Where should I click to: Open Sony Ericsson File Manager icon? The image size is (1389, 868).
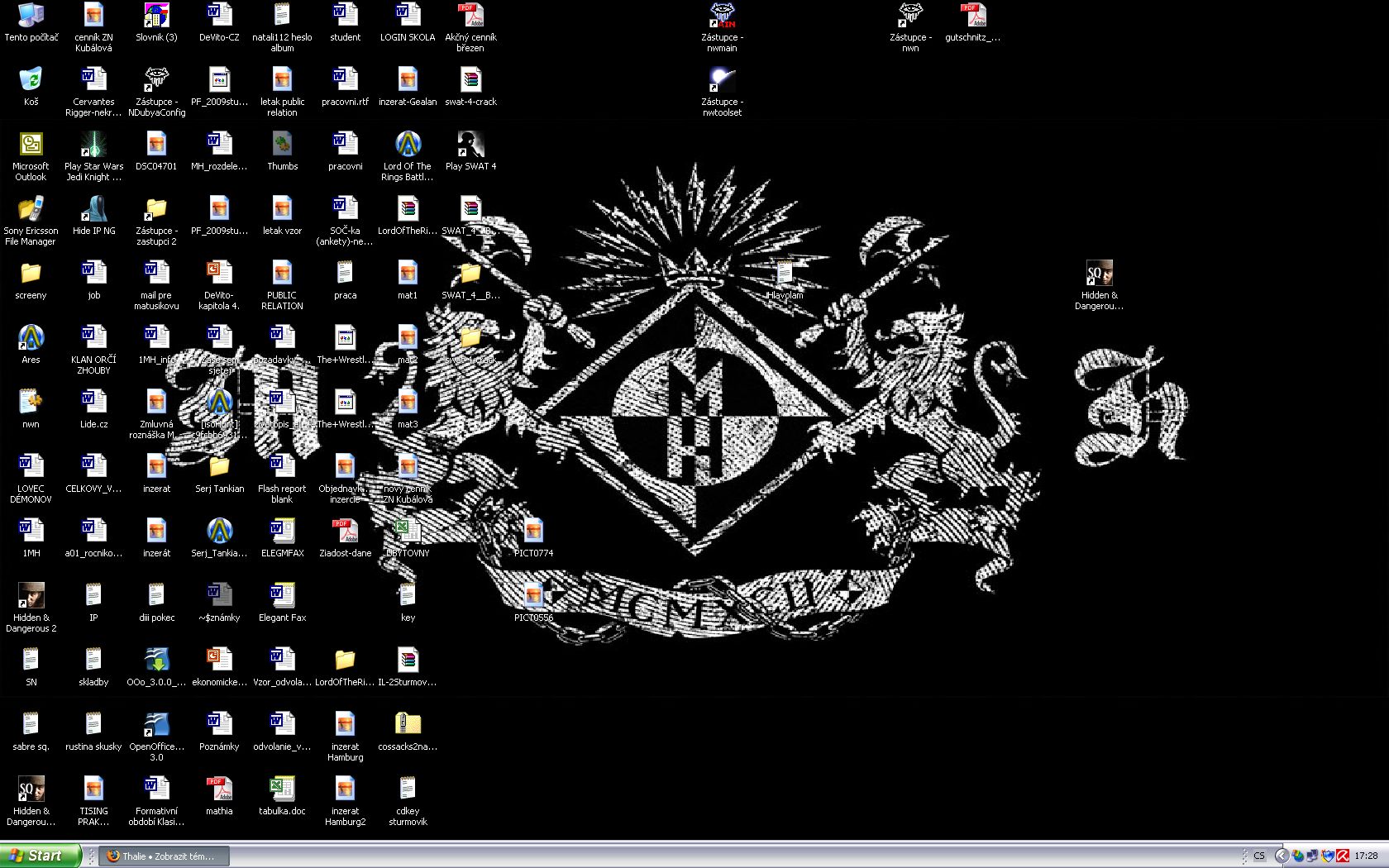click(31, 209)
